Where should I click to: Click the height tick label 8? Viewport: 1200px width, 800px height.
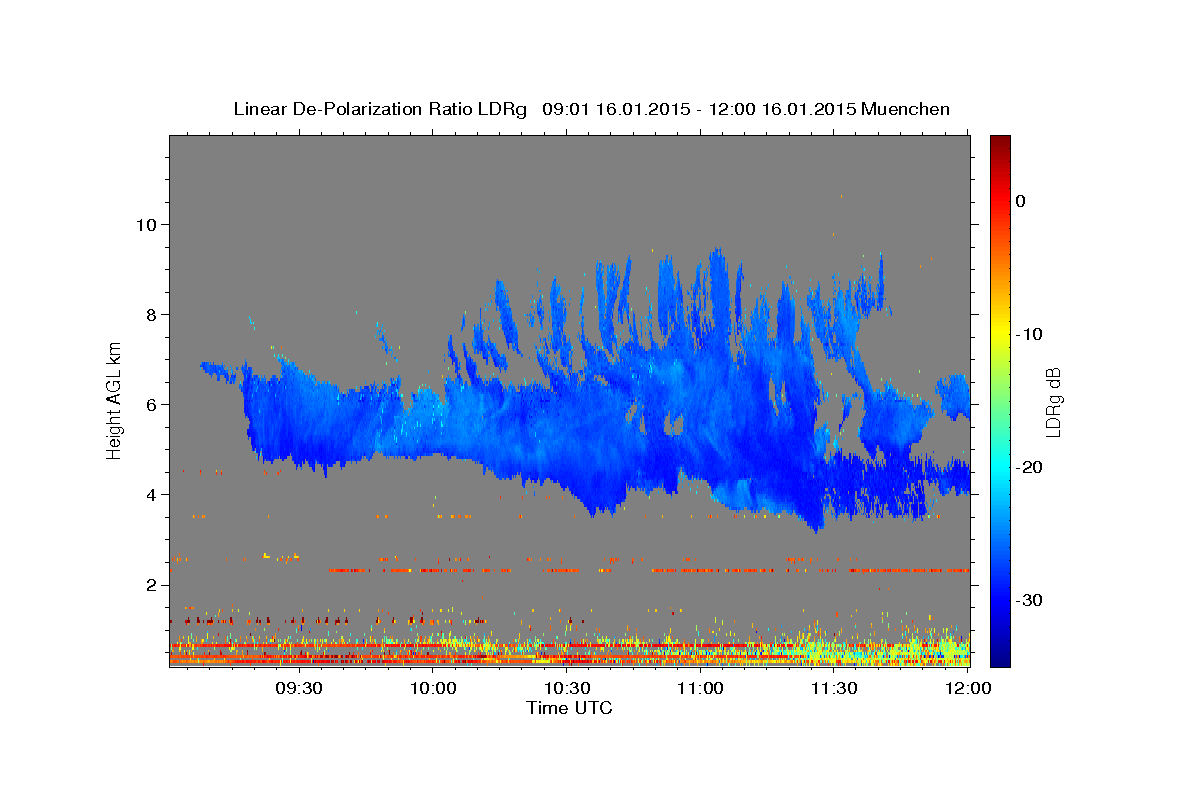pyautogui.click(x=152, y=314)
